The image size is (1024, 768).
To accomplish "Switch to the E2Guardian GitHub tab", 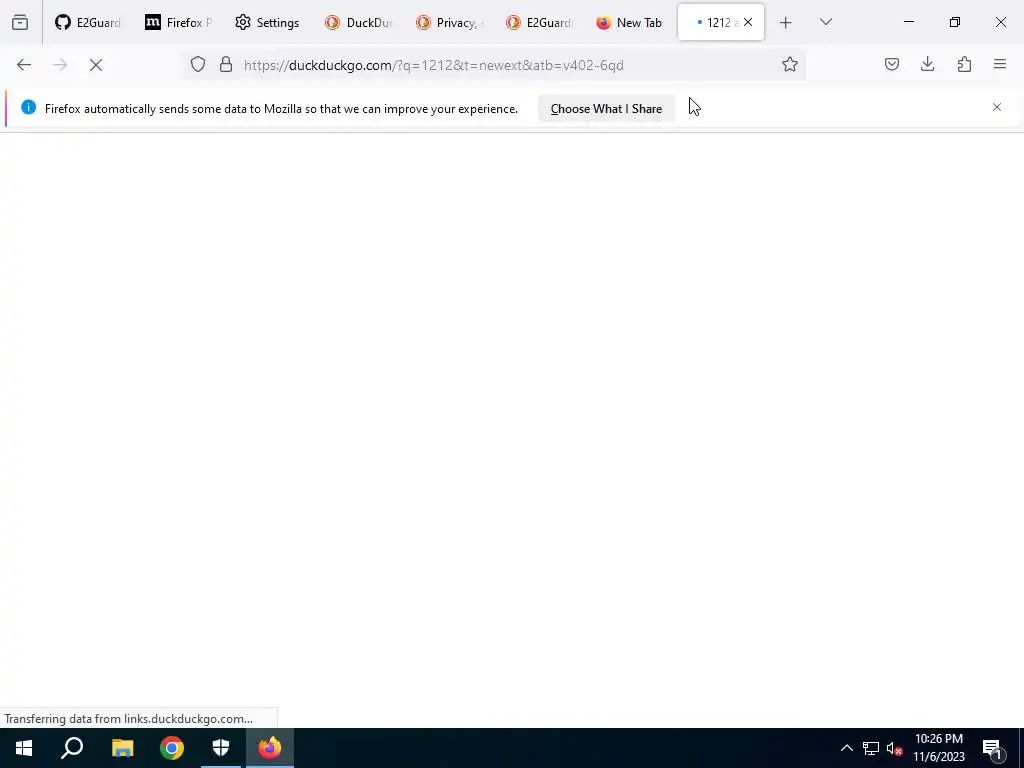I will (88, 22).
